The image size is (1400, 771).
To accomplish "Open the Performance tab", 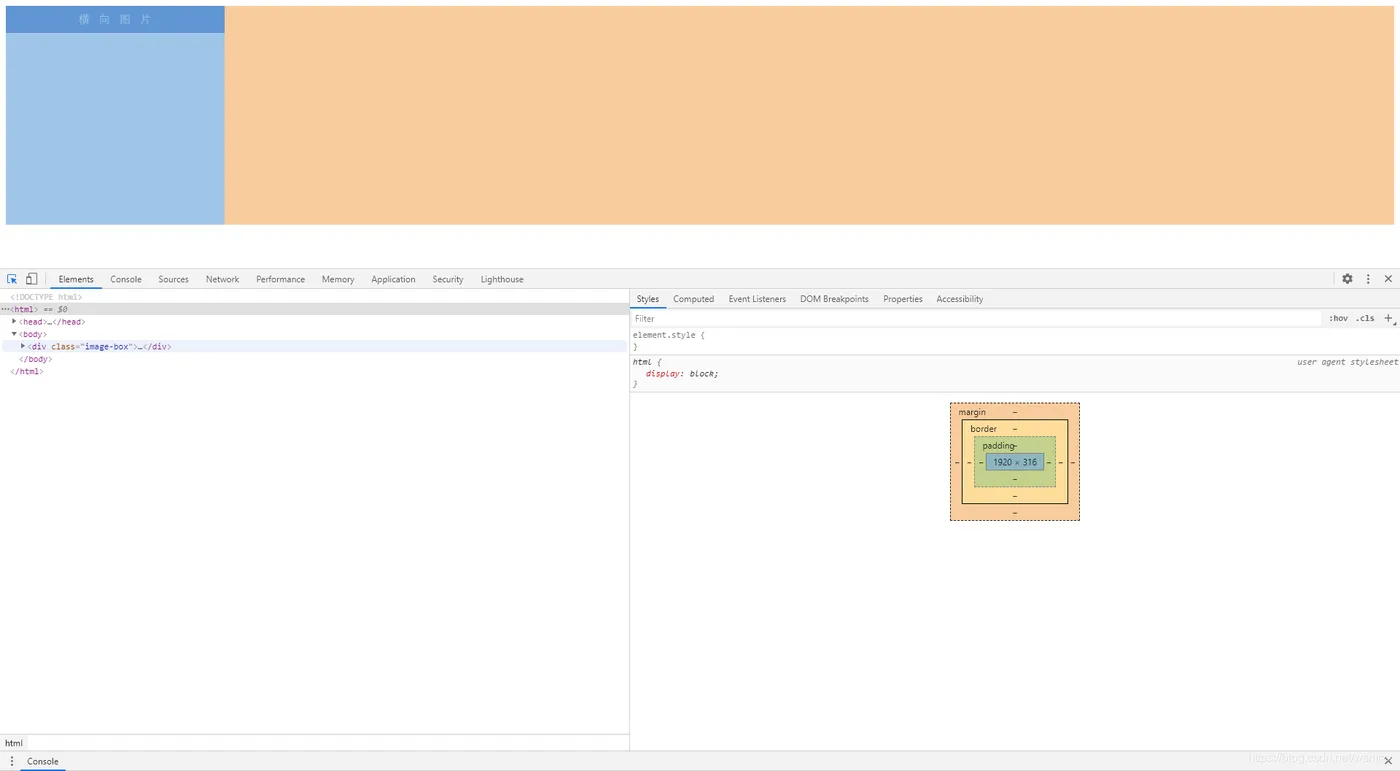I will pos(280,279).
